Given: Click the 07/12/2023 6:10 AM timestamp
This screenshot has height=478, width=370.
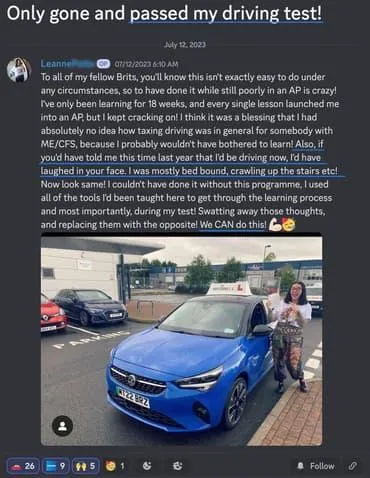Looking at the screenshot, I should pos(146,64).
